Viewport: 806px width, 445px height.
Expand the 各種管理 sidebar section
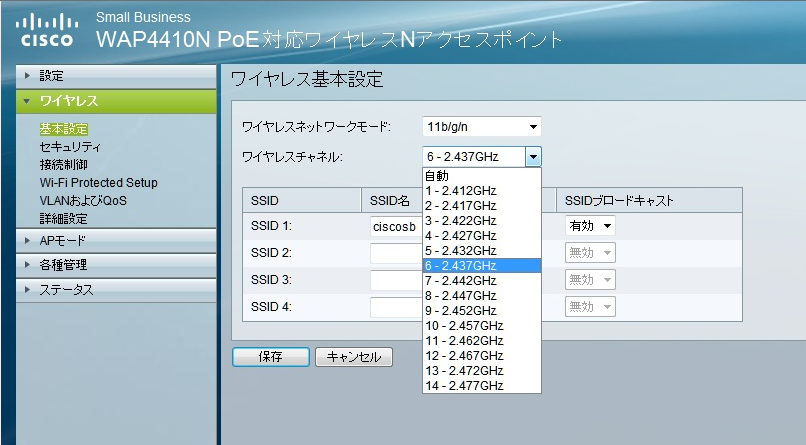click(x=116, y=265)
